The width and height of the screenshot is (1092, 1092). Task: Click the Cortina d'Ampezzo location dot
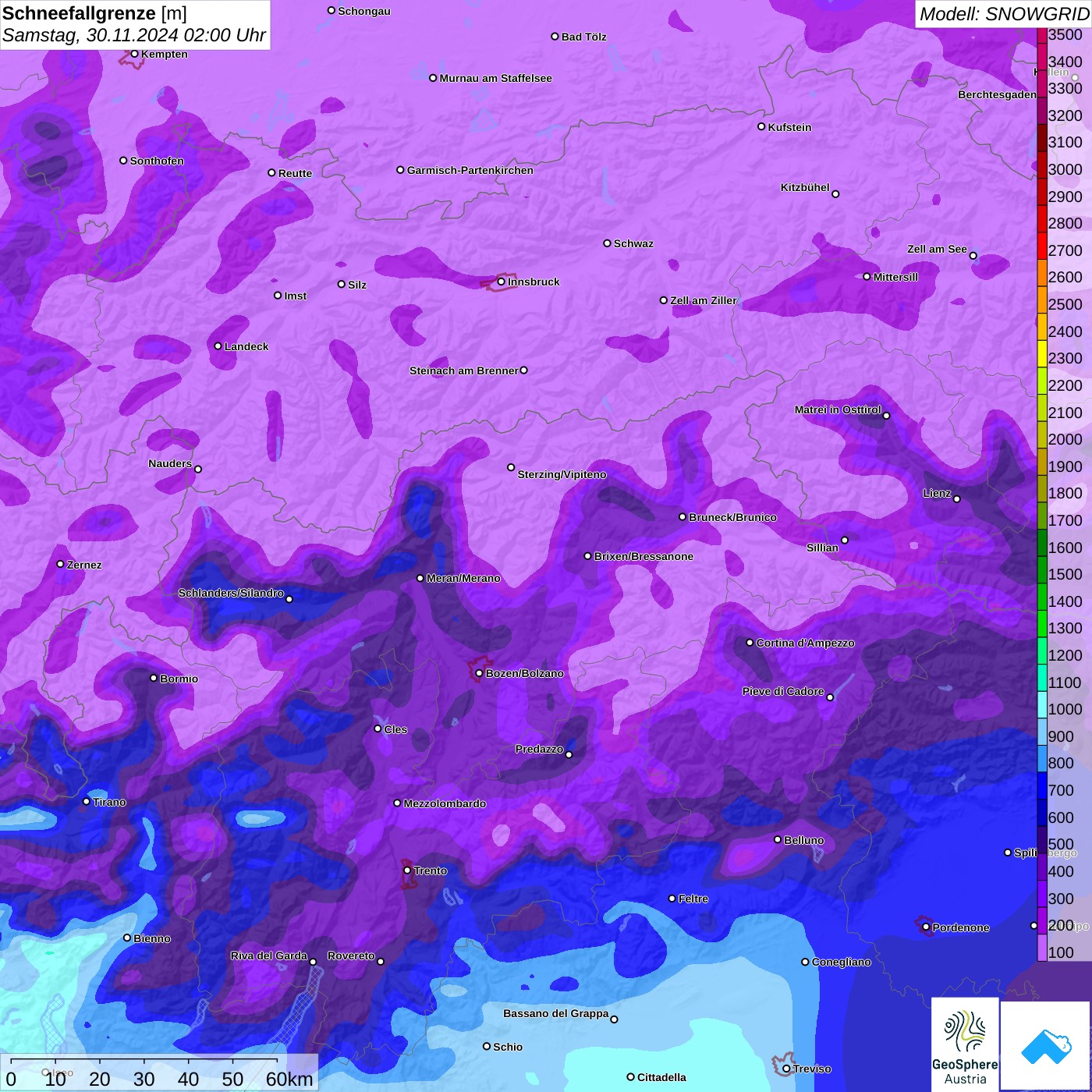click(750, 643)
